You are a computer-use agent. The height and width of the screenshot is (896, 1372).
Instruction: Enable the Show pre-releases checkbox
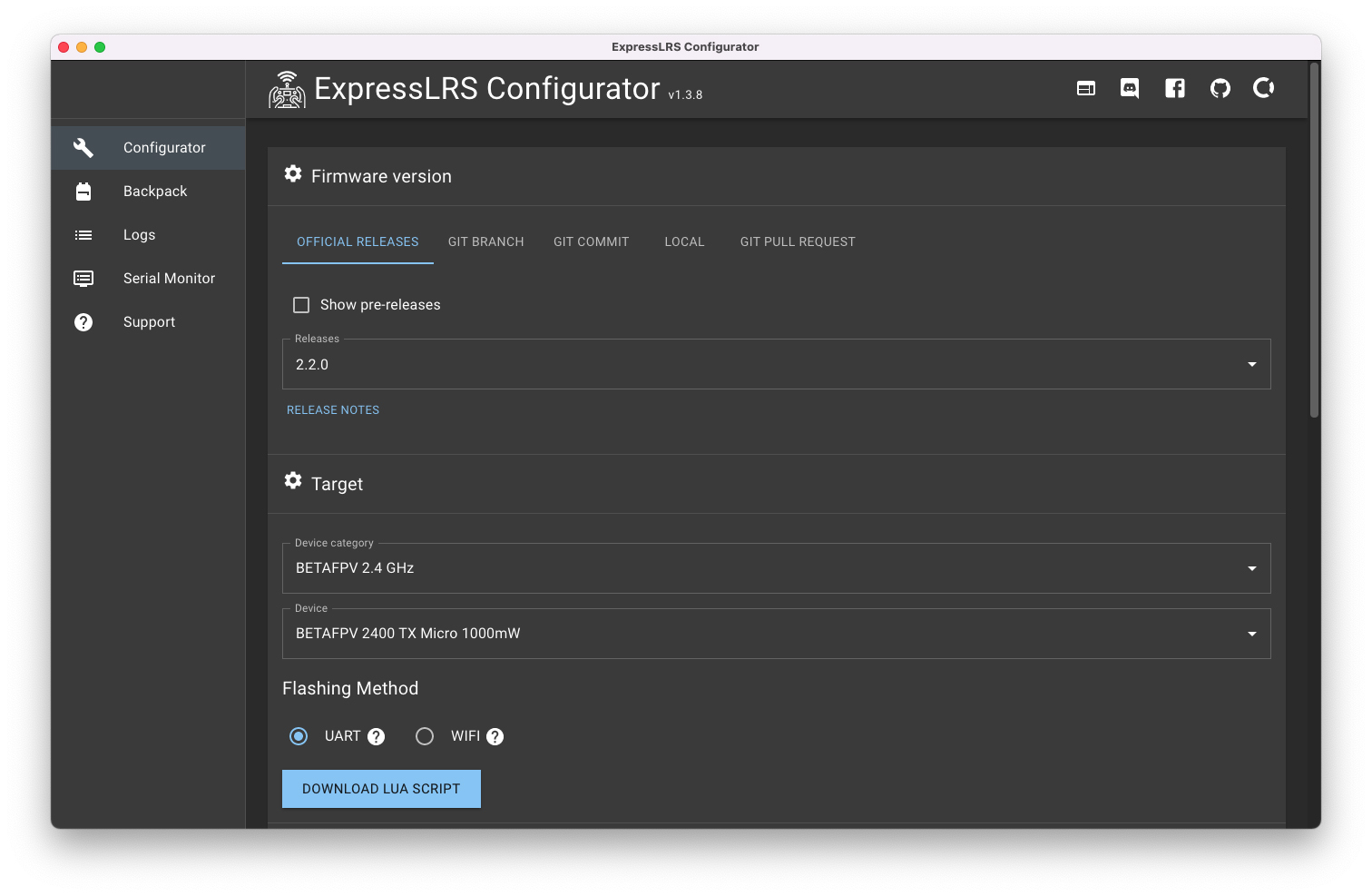pos(301,305)
